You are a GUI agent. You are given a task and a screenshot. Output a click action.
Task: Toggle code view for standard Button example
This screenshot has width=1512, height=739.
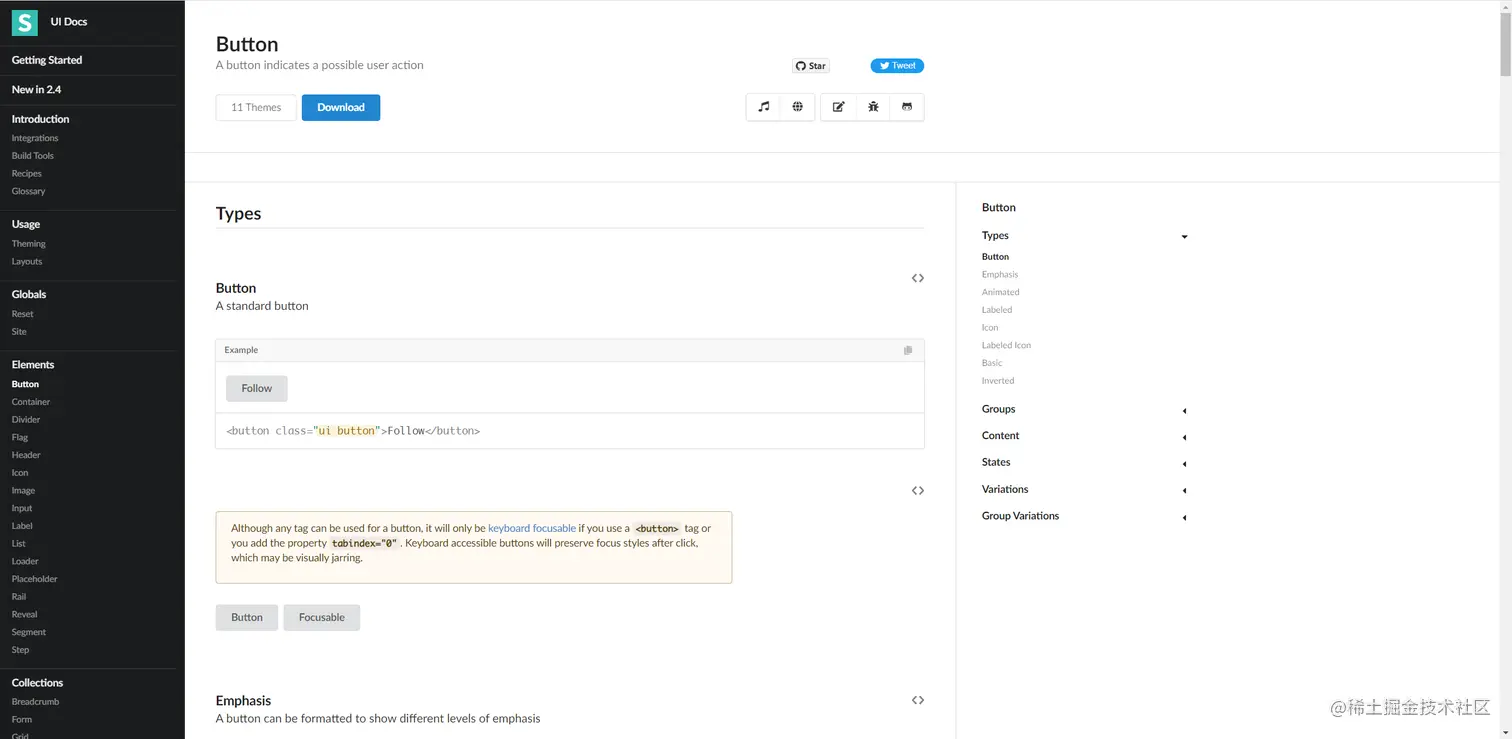(x=917, y=278)
